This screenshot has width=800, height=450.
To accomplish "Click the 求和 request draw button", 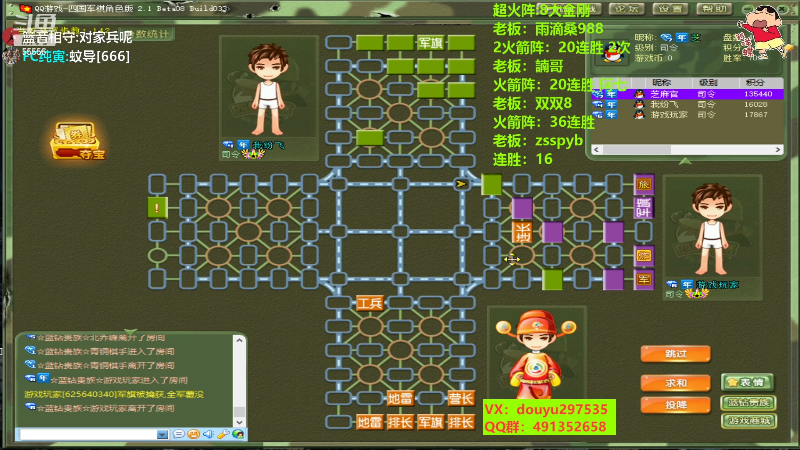I will [676, 383].
